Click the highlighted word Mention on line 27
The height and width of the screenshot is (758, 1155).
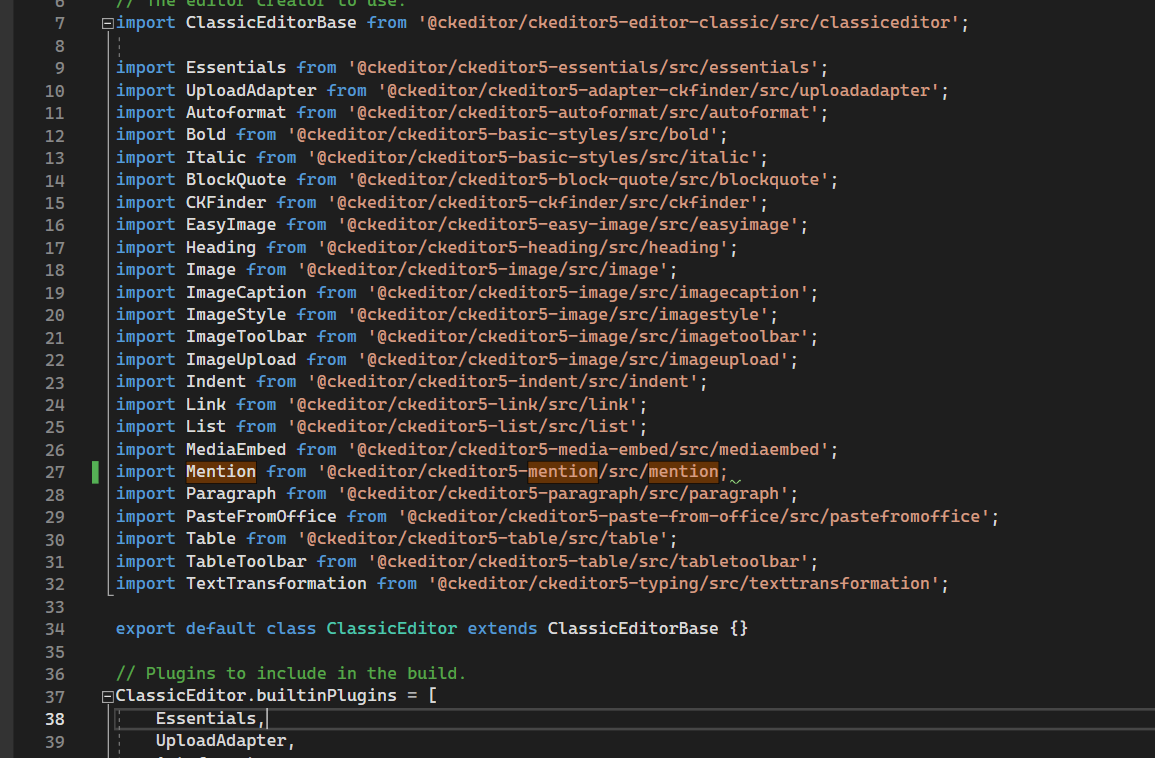click(220, 471)
